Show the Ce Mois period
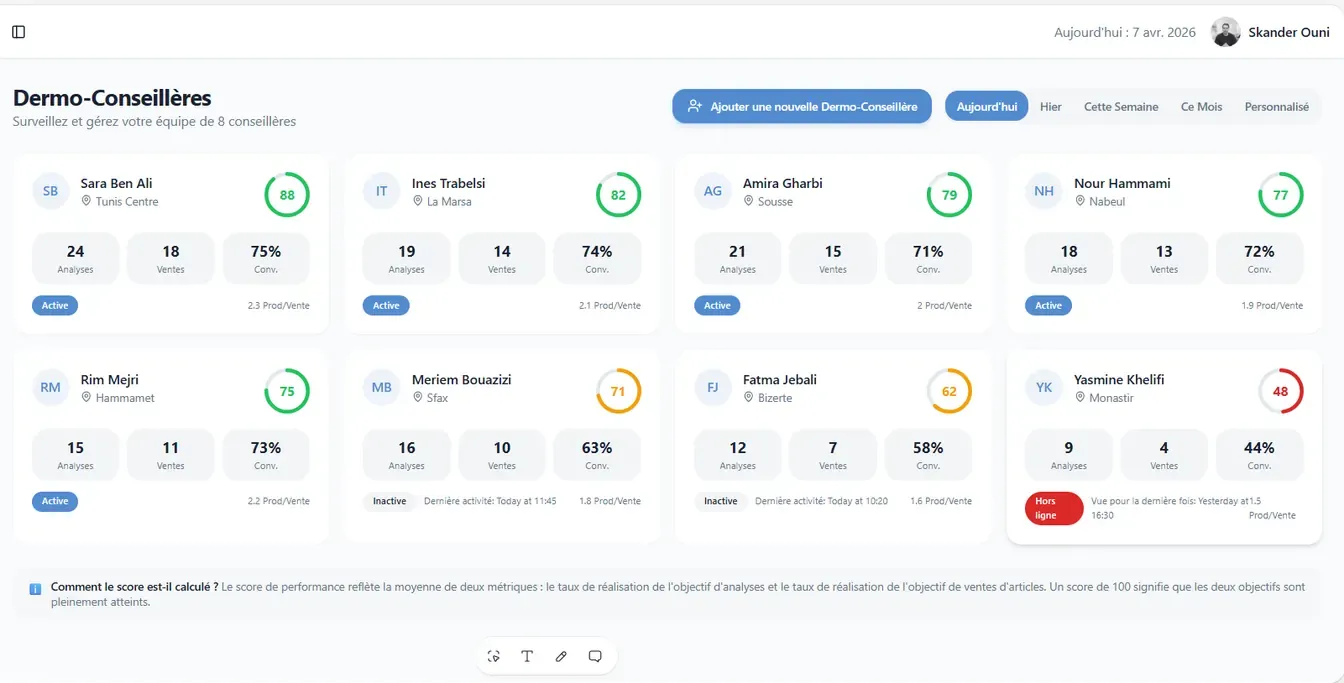Screen dimensions: 1344x683 [1201, 106]
